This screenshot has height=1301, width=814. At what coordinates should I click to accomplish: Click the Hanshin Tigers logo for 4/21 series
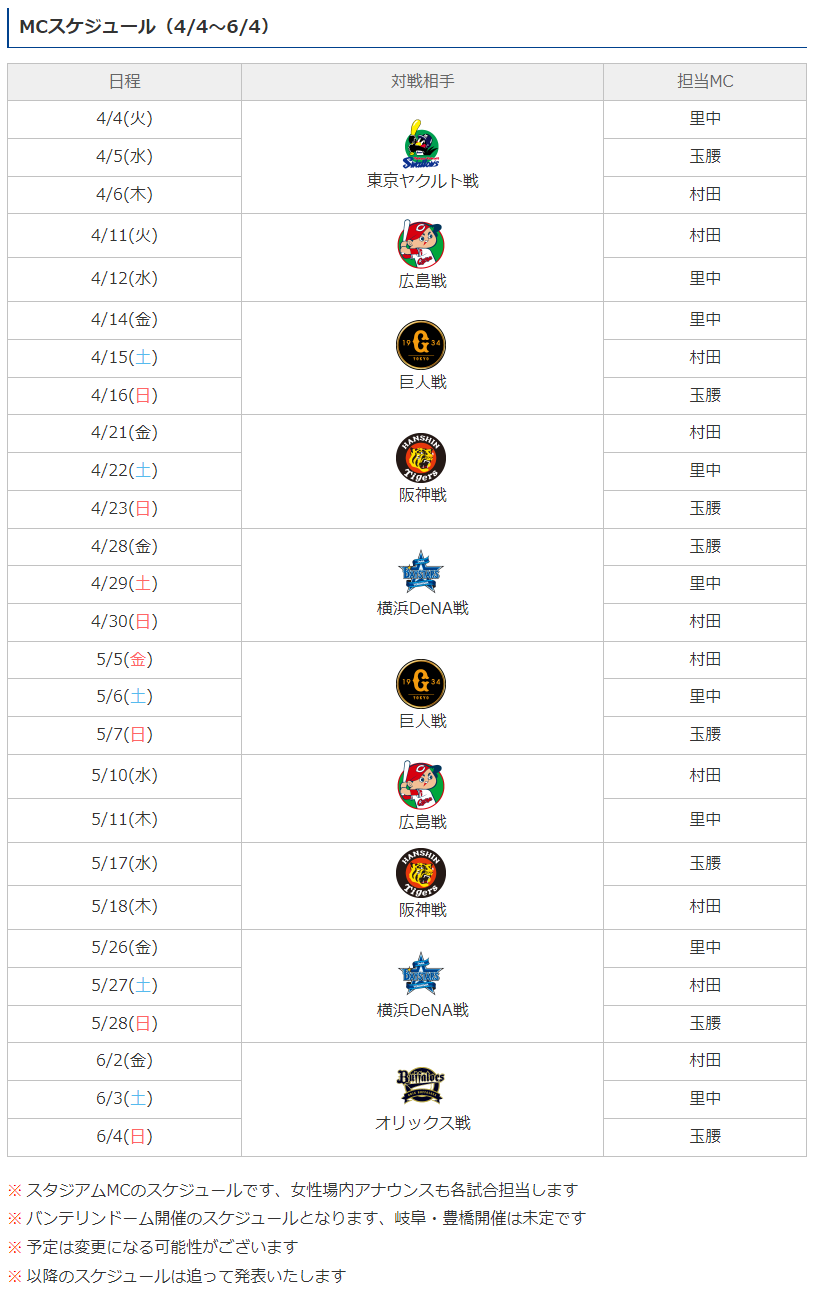click(x=422, y=459)
